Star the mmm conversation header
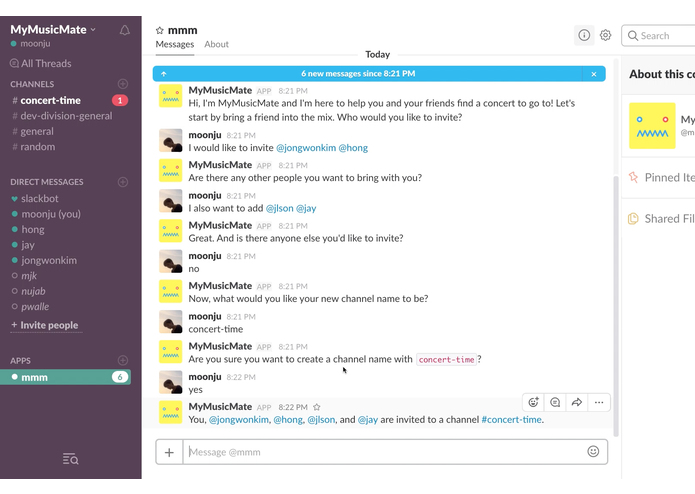 [160, 31]
